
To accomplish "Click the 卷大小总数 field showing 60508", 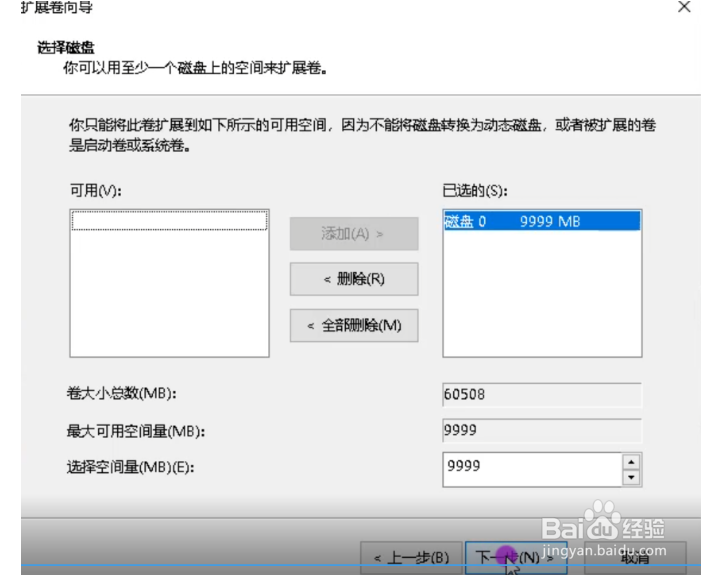I will point(542,394).
